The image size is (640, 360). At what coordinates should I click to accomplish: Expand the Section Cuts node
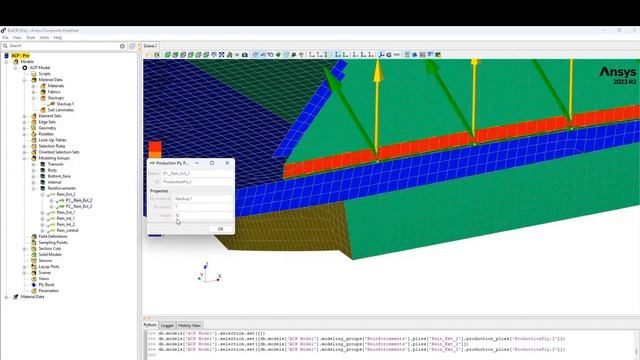click(24, 249)
